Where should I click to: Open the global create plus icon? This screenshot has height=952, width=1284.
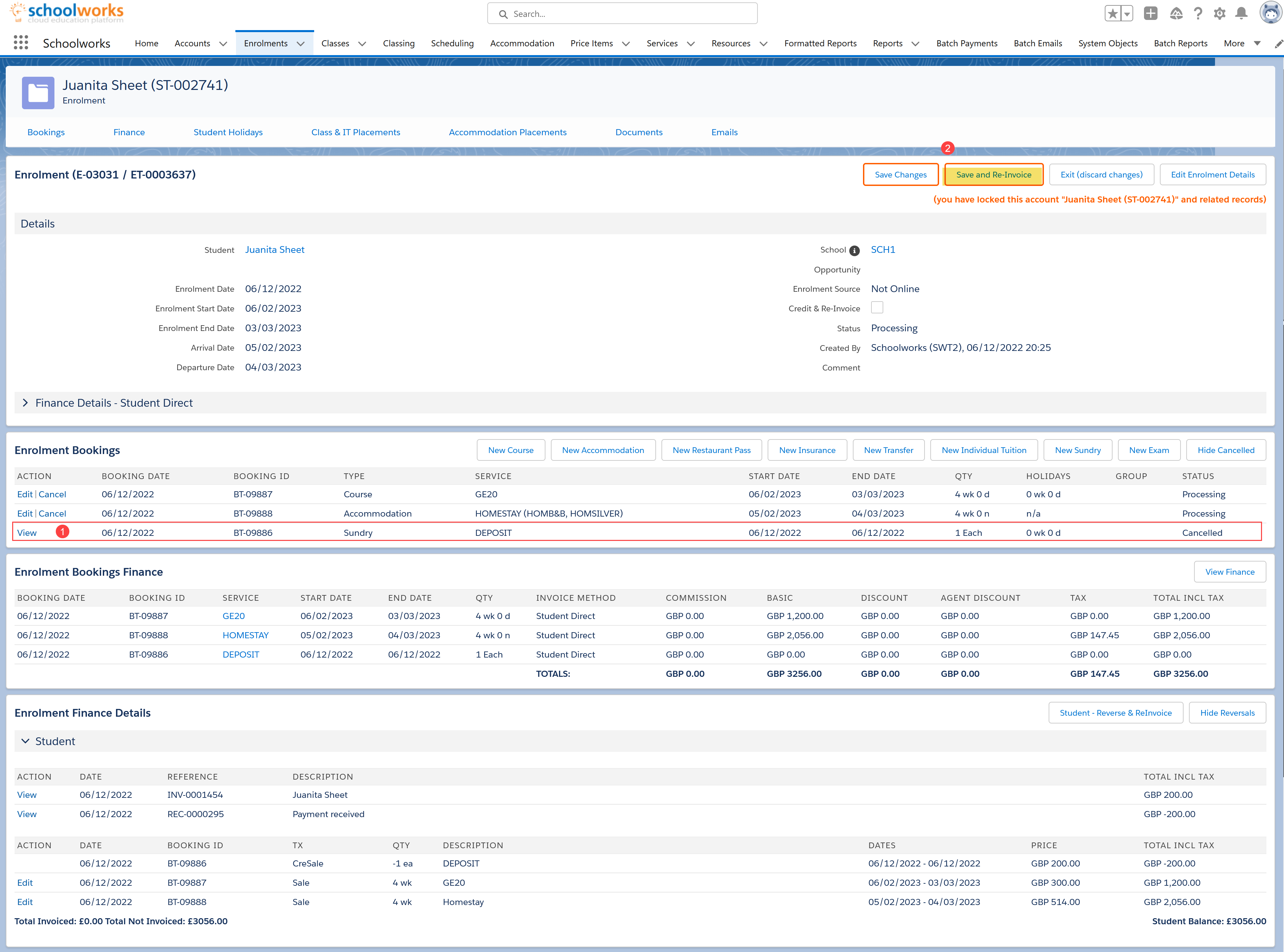click(x=1150, y=14)
